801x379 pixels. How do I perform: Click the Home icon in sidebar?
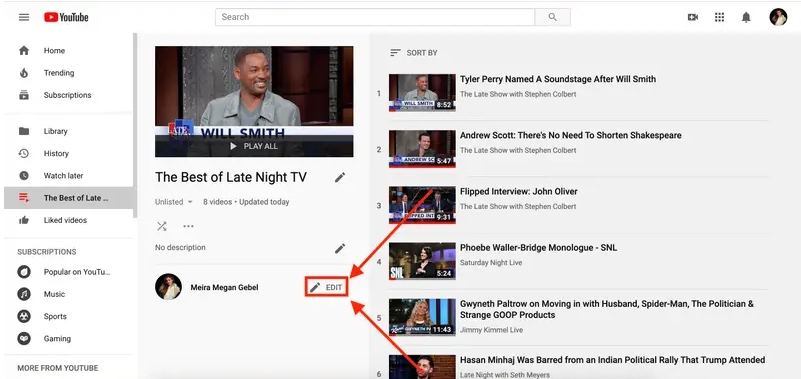(24, 51)
